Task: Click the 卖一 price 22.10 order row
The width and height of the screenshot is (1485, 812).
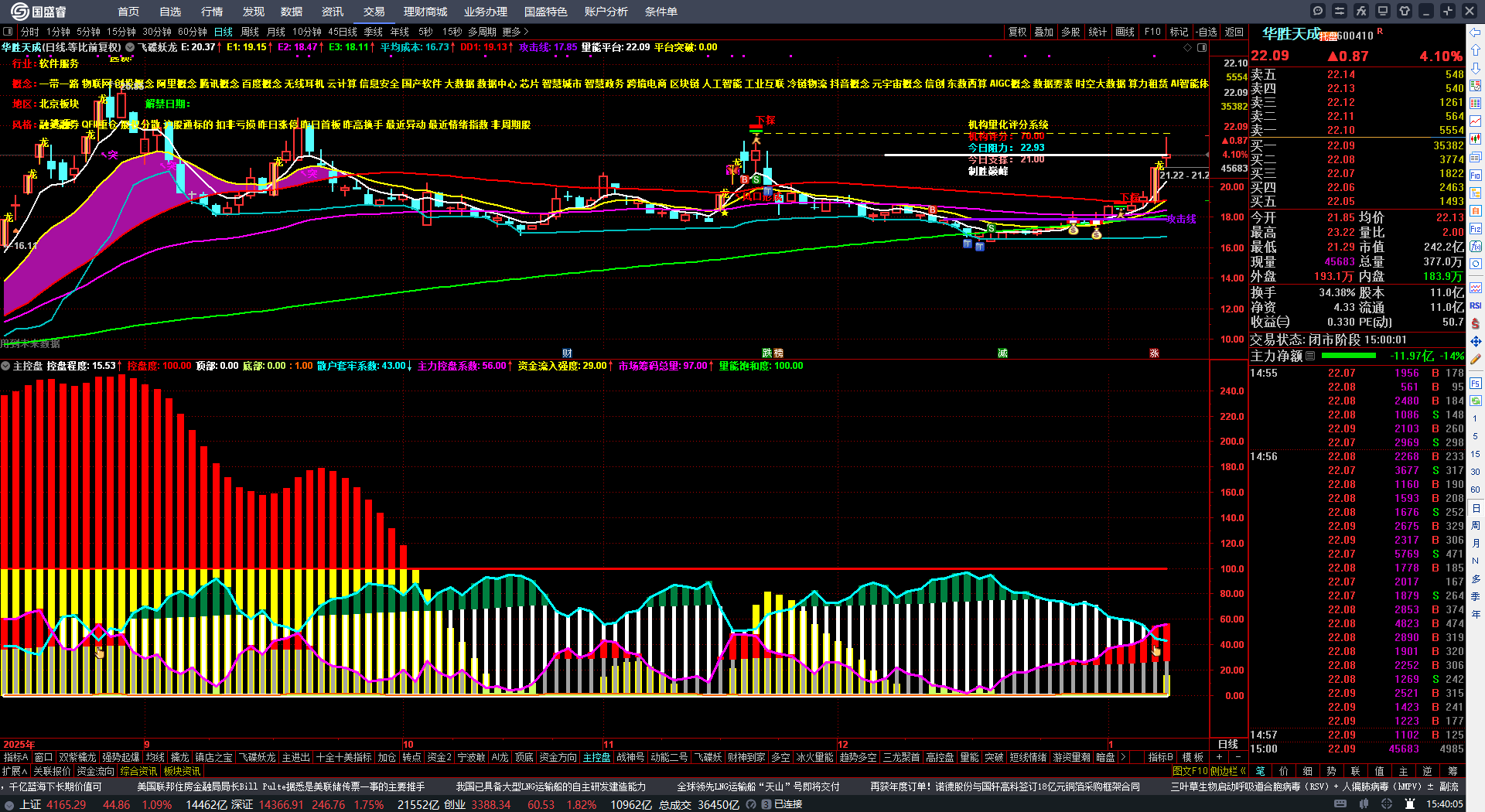Action: [1357, 131]
